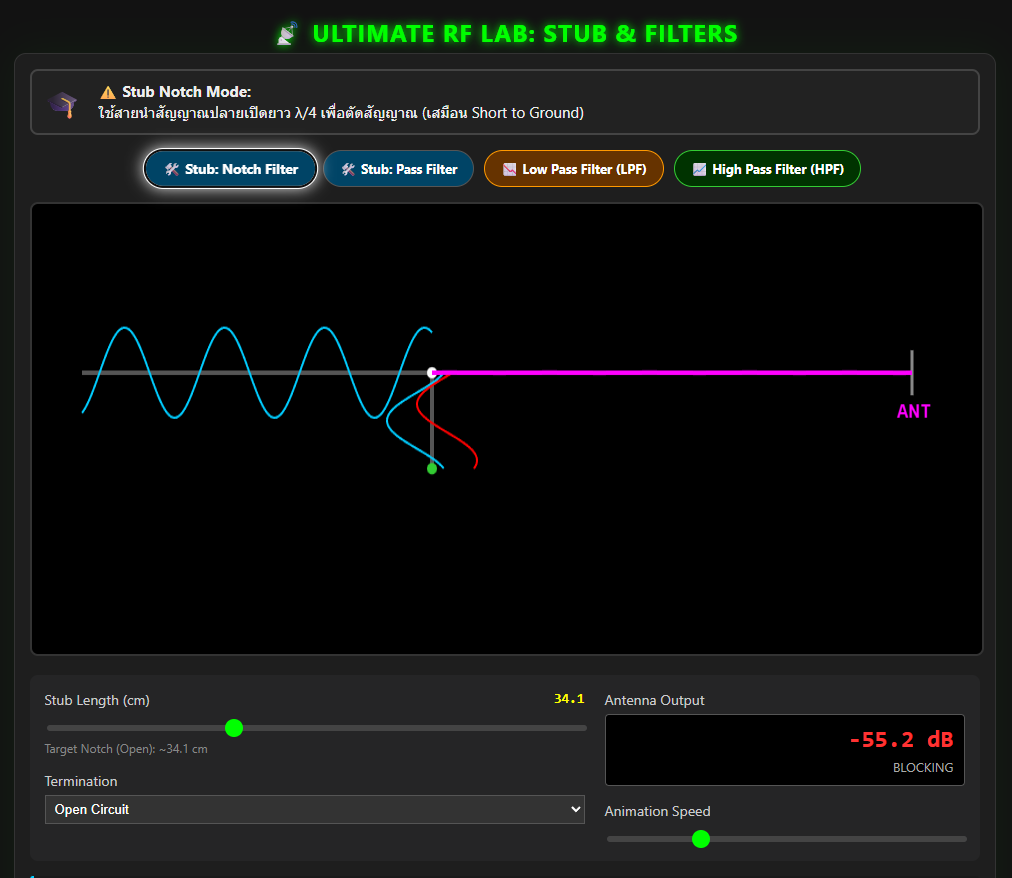Click the white junction node on the line
The image size is (1012, 878).
(432, 373)
